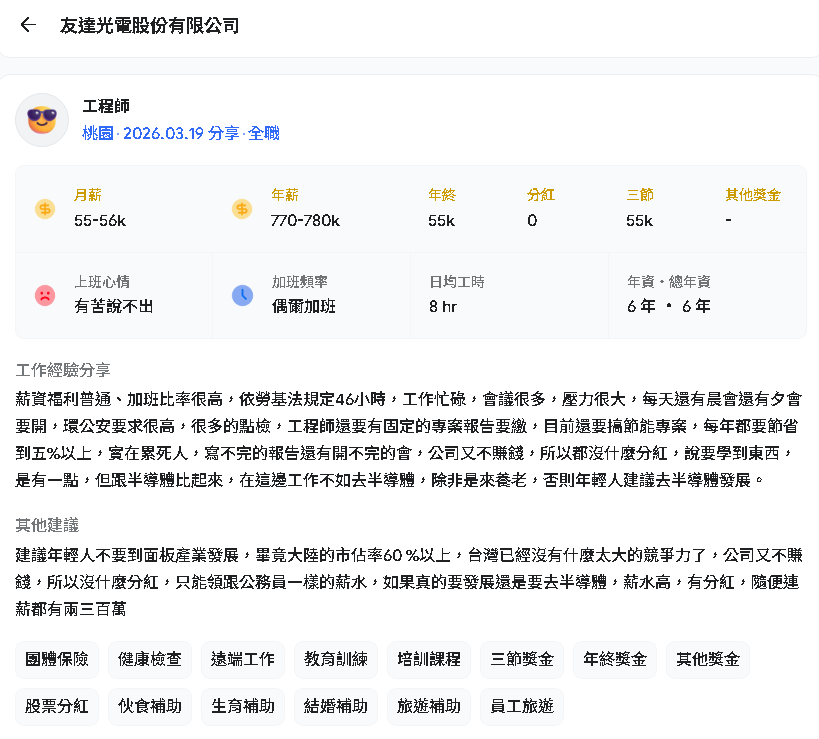The height and width of the screenshot is (739, 819).
Task: Click the blue clock icon for 加班頻率
Action: tap(242, 296)
